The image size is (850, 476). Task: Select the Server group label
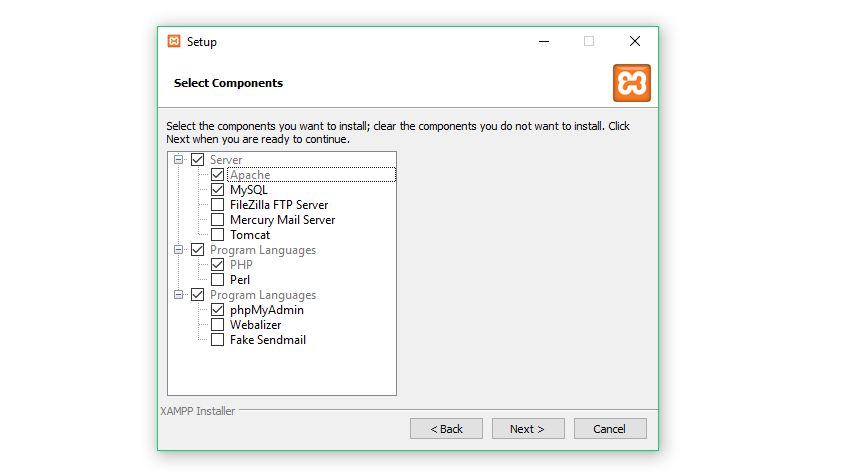226,159
